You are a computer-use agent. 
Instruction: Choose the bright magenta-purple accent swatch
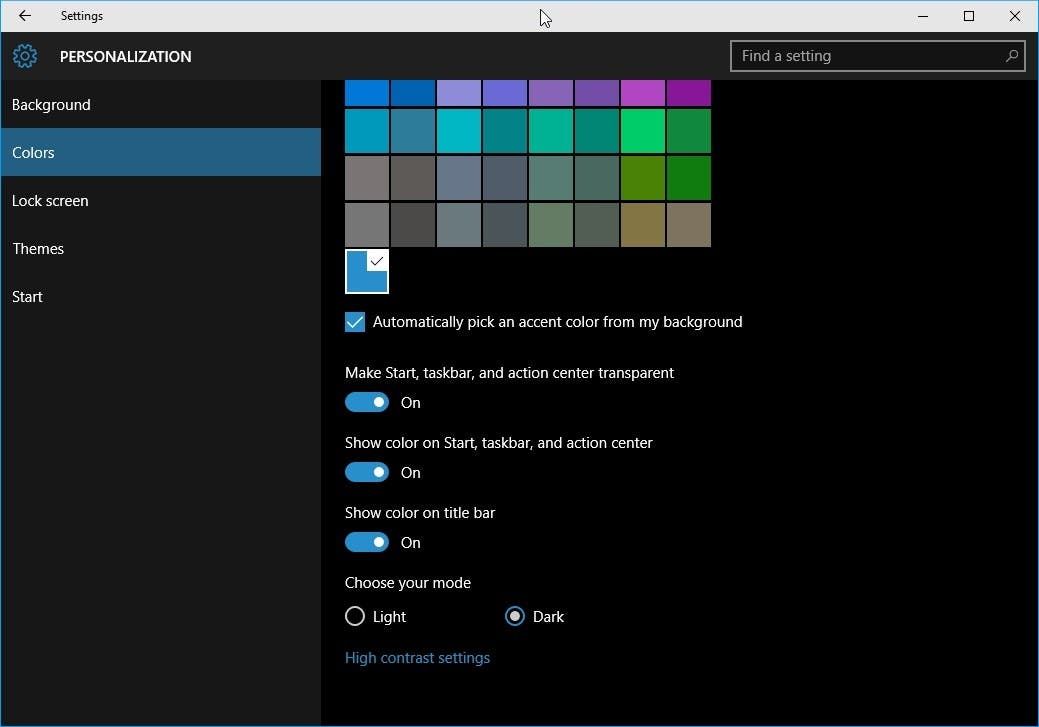[643, 93]
